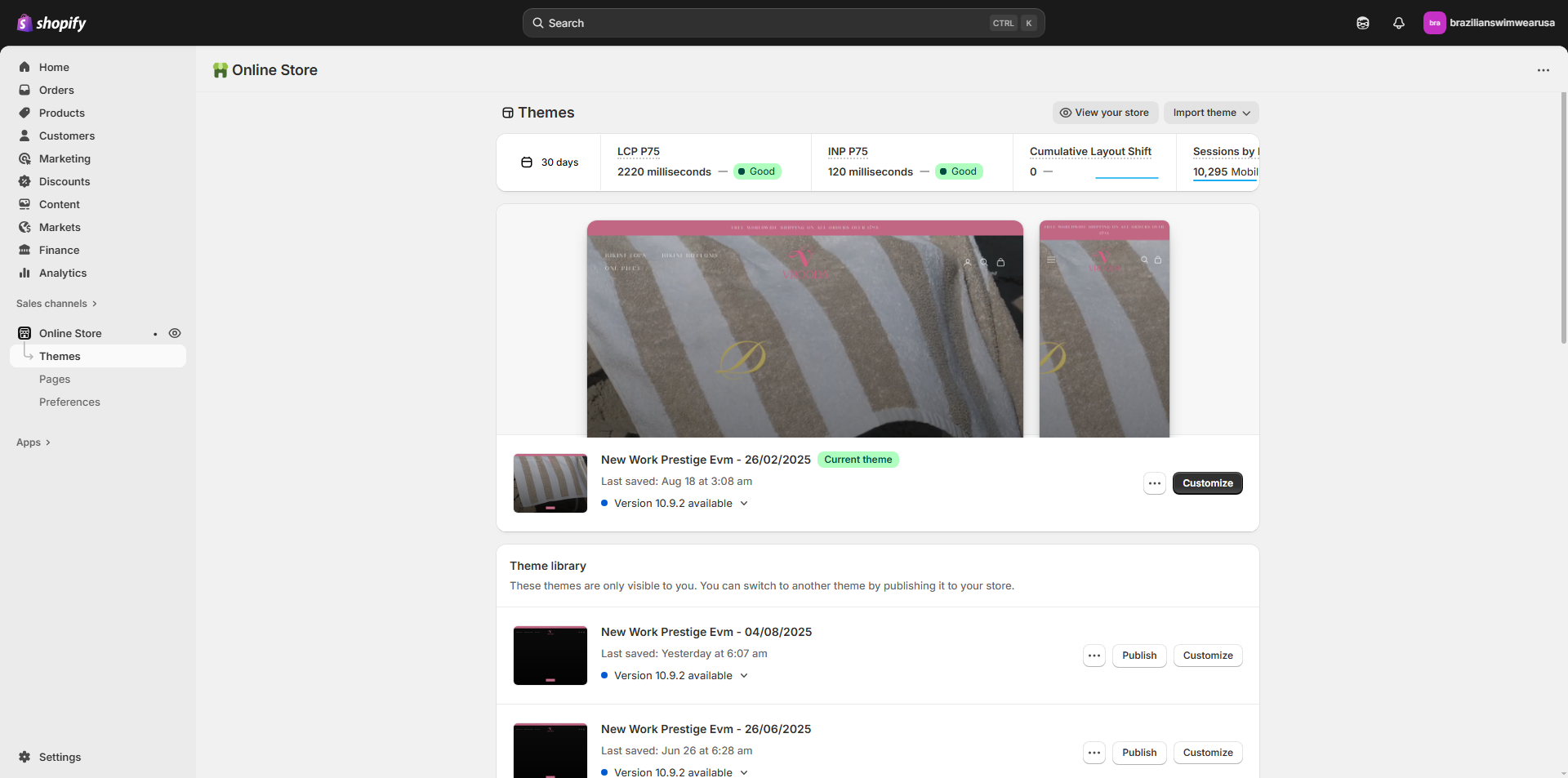Open Settings via the gear icon
Screen dimensions: 1568x778
25,757
